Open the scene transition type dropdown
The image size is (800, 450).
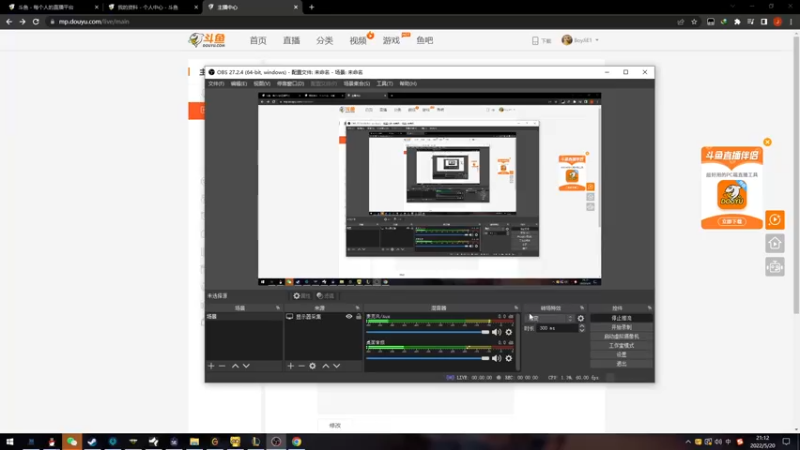click(551, 318)
